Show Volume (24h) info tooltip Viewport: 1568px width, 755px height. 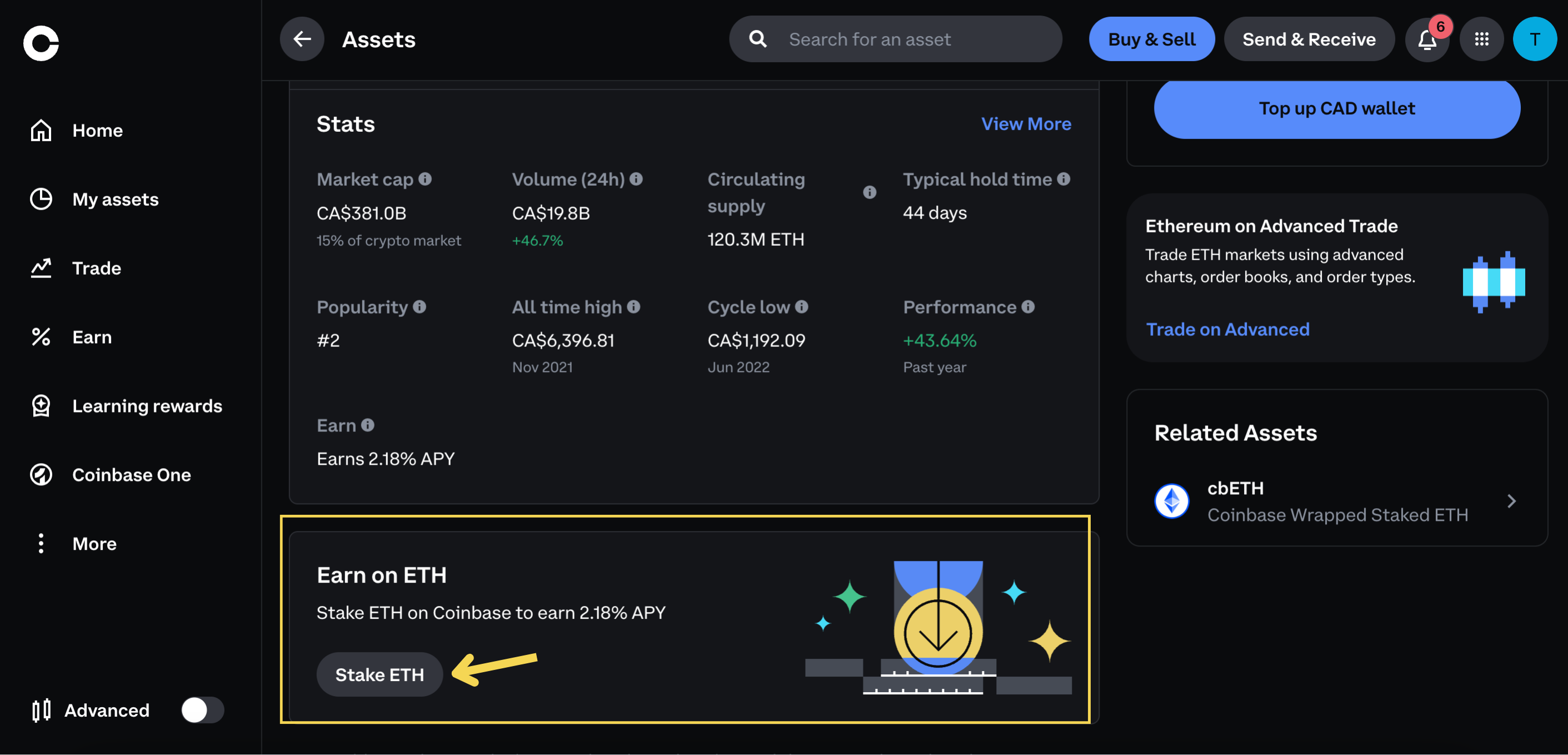[x=636, y=179]
